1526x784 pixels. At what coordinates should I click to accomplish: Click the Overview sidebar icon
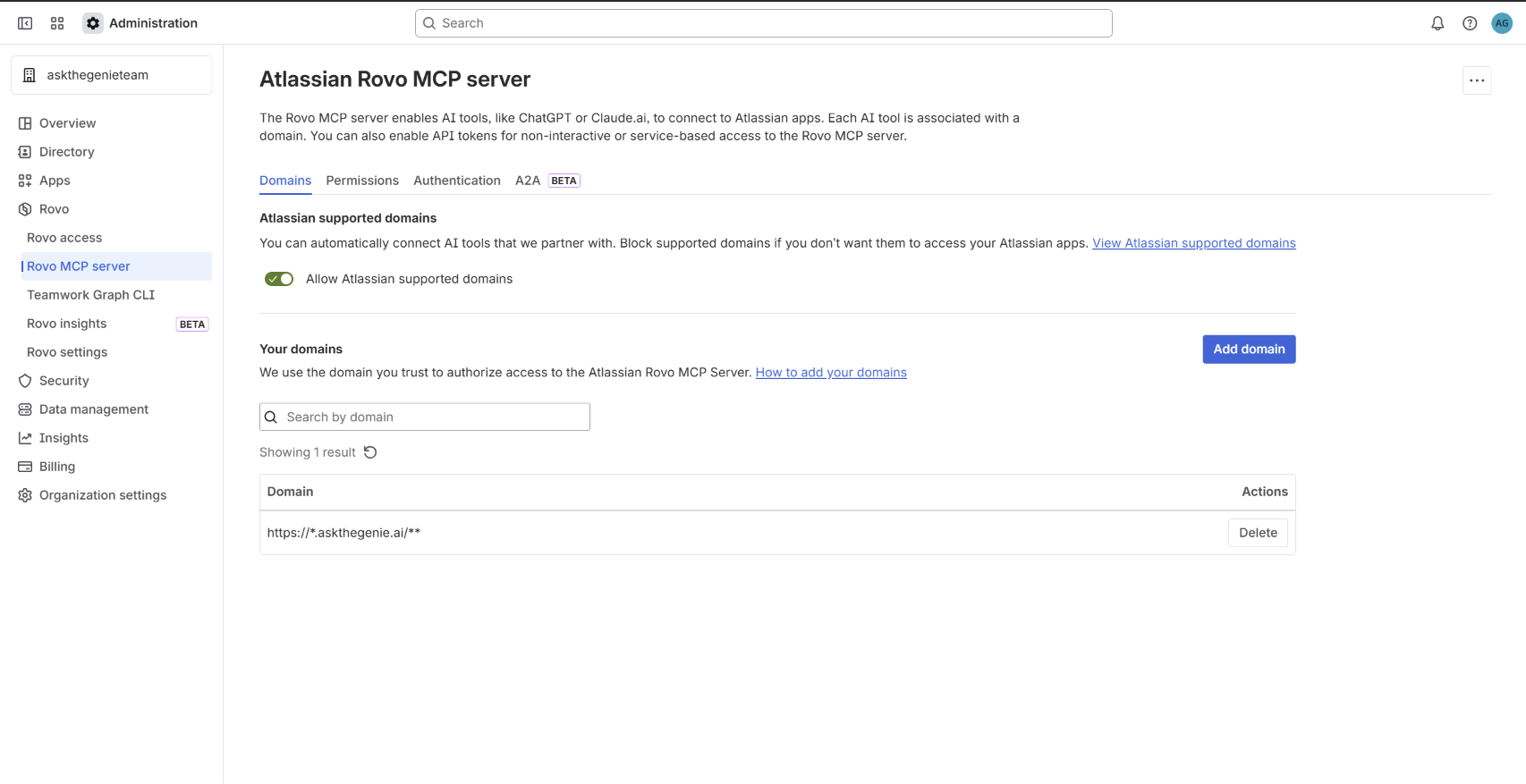[x=25, y=123]
